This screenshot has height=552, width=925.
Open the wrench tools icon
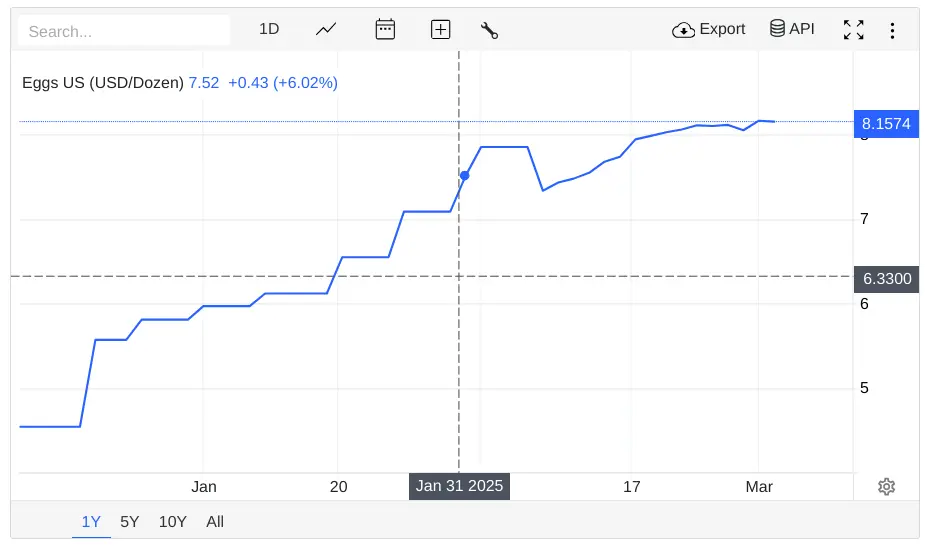click(489, 30)
